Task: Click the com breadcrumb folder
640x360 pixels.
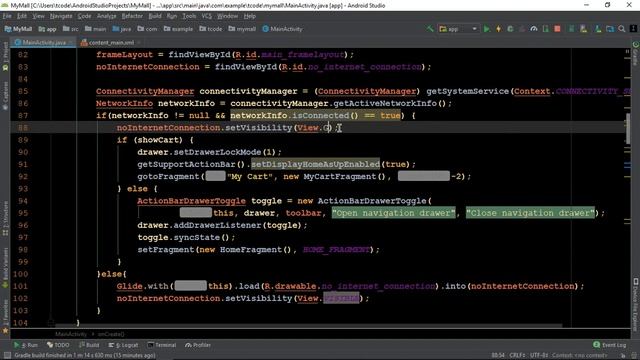Action: coord(147,29)
